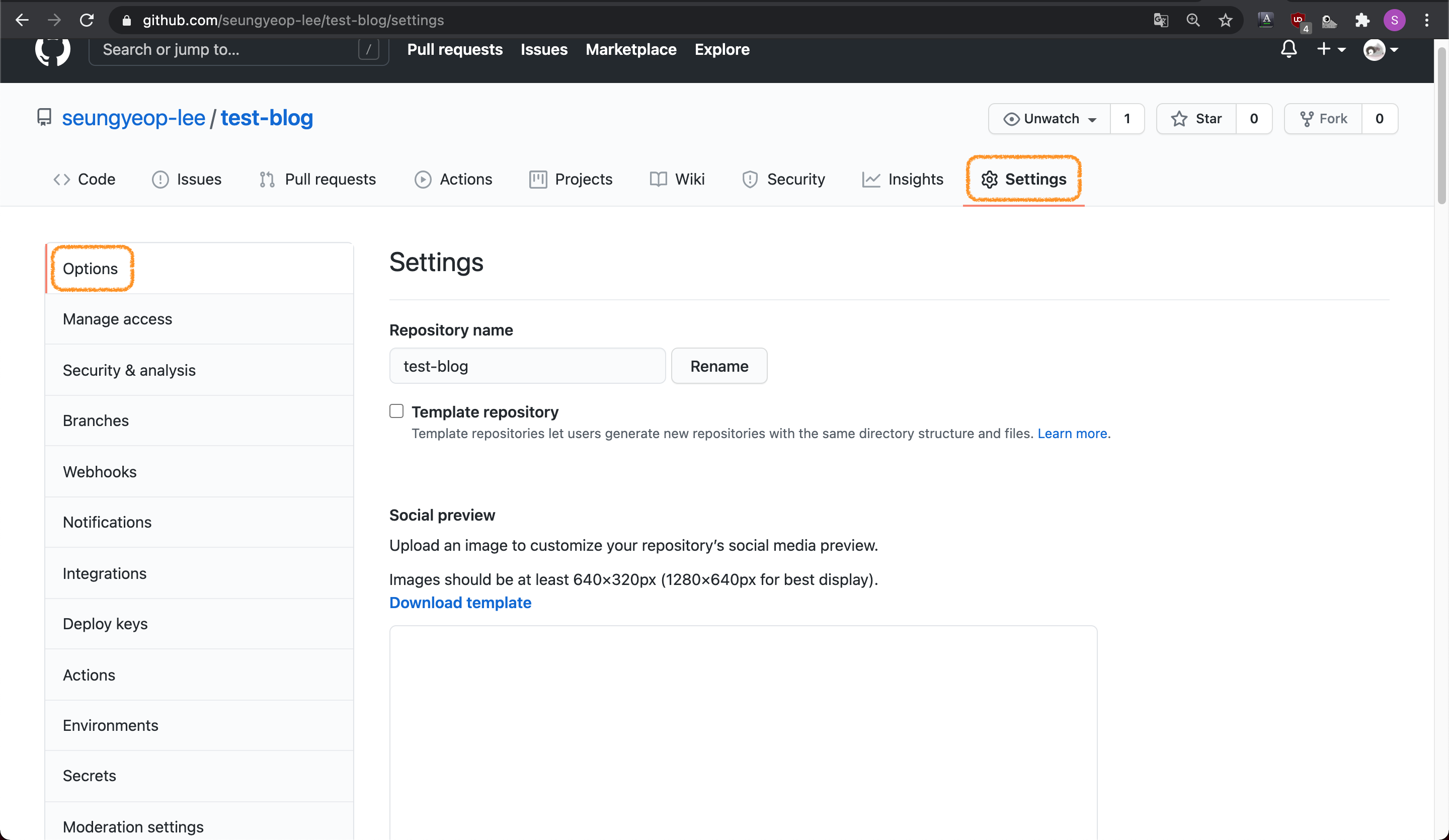This screenshot has width=1449, height=840.
Task: Click the browser zoom magnifier icon
Action: click(1192, 20)
